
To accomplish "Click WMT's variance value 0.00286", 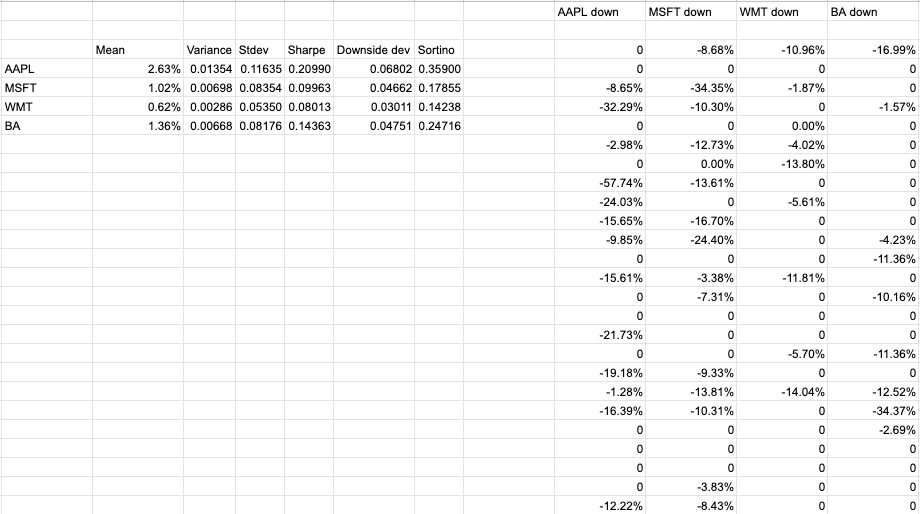I will point(209,107).
